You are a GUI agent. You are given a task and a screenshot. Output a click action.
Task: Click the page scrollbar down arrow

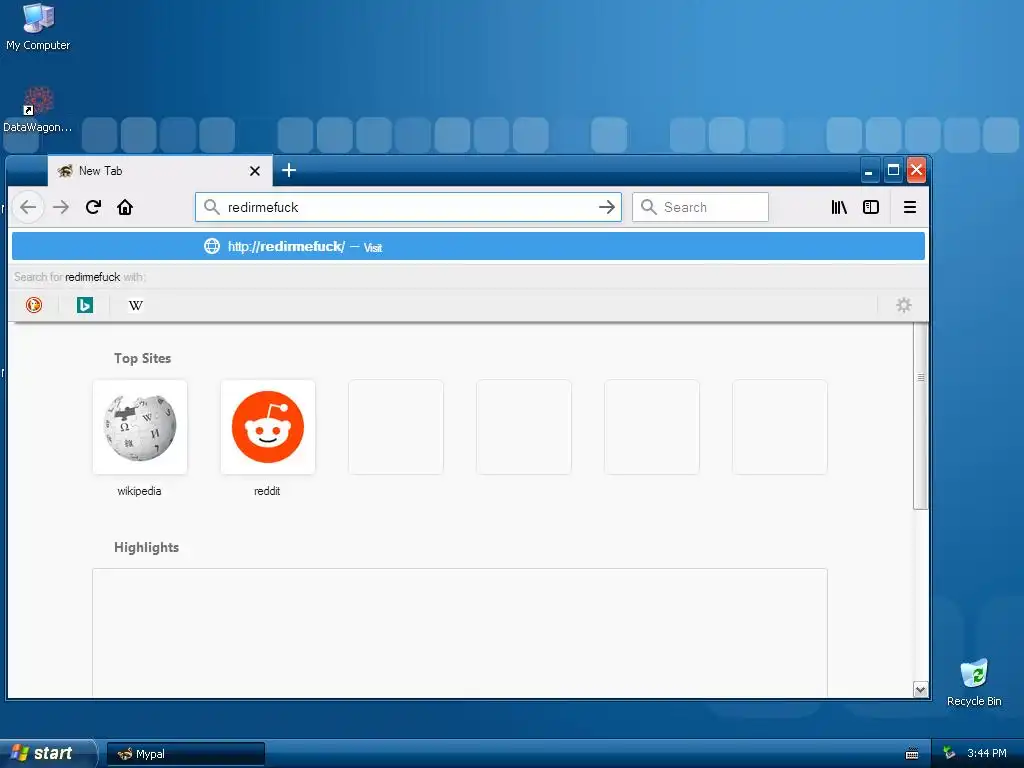921,689
